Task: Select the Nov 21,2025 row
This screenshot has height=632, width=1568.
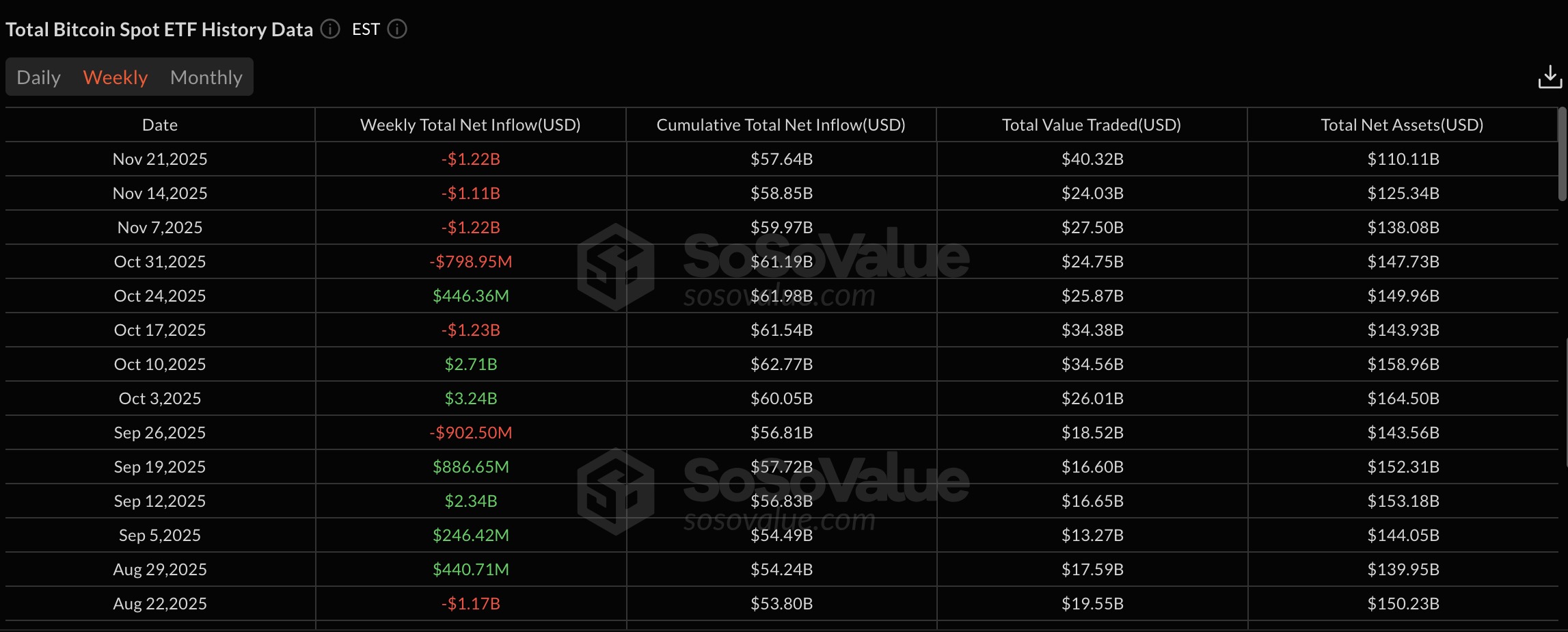Action: tap(159, 159)
